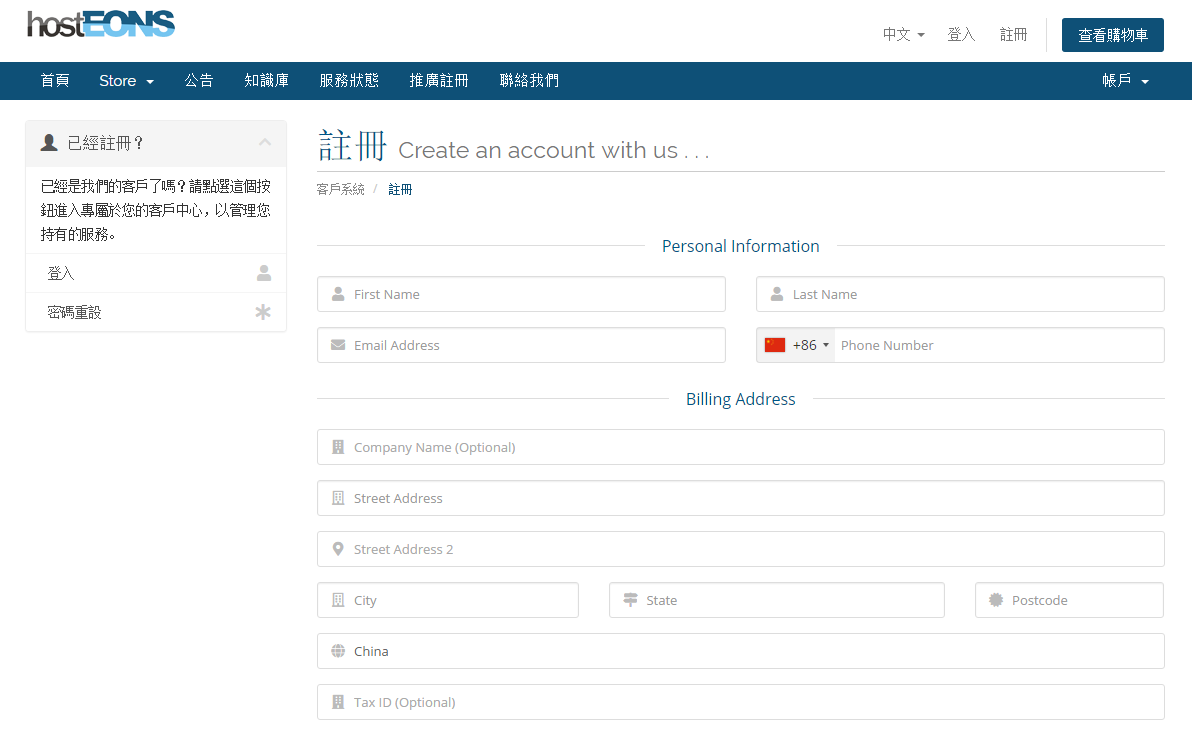Focus the Email Address input field
Viewport: 1192px width, 738px height.
521,345
